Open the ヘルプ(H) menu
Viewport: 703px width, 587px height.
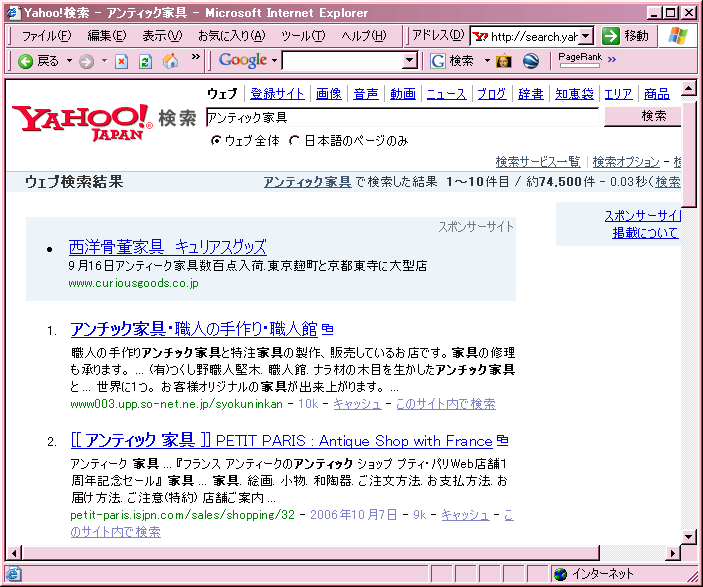click(x=364, y=35)
